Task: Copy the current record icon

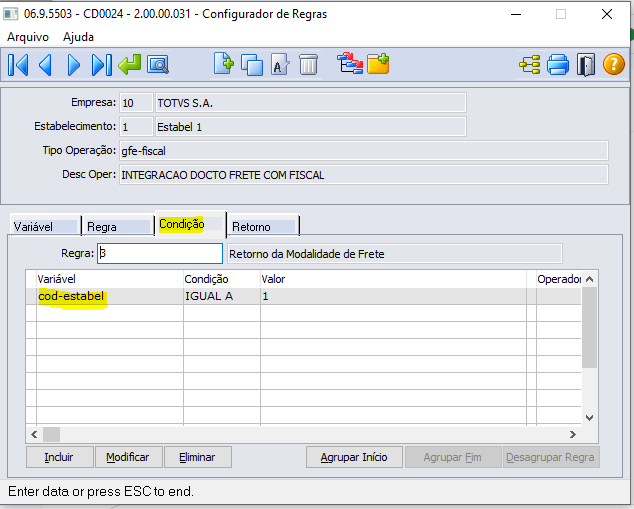Action: coord(251,65)
